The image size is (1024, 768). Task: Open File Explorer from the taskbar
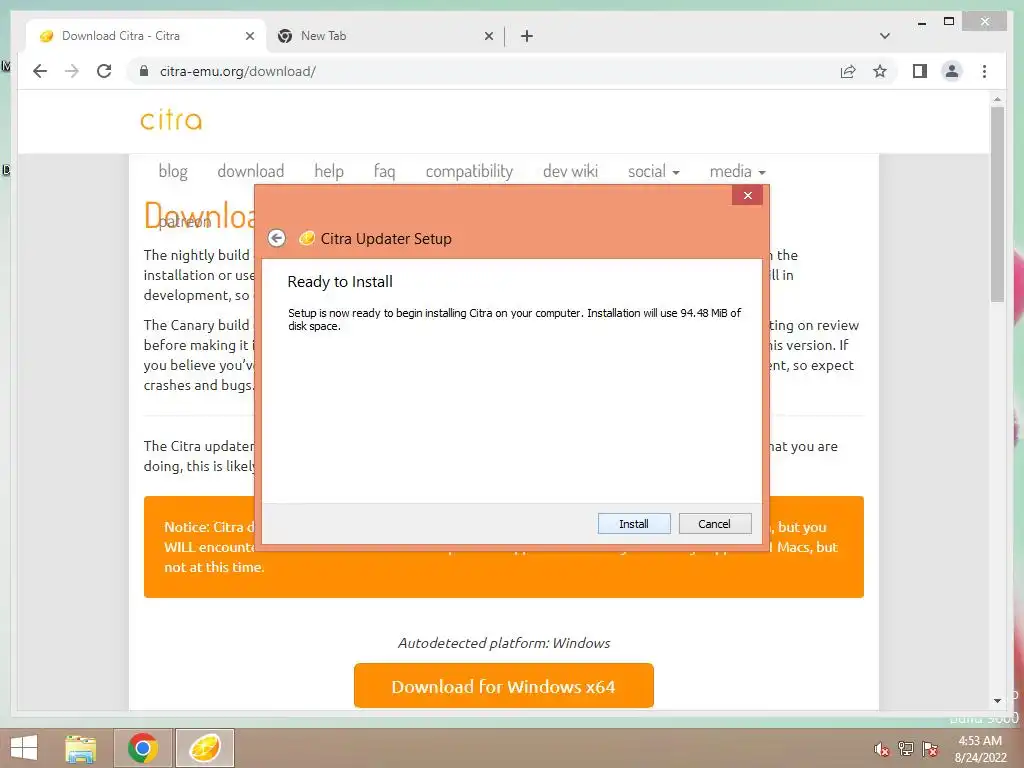pos(81,748)
